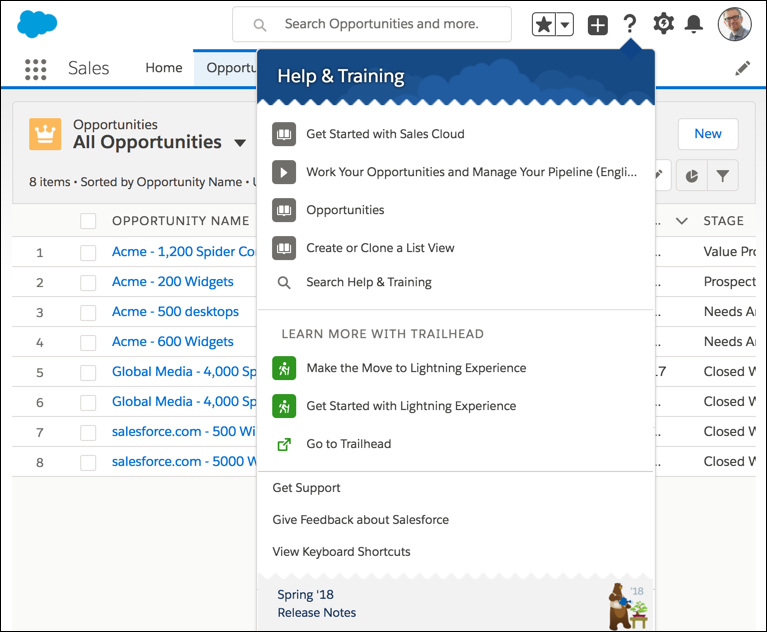Open the salesforce.com - 500 opportunity

click(x=184, y=431)
